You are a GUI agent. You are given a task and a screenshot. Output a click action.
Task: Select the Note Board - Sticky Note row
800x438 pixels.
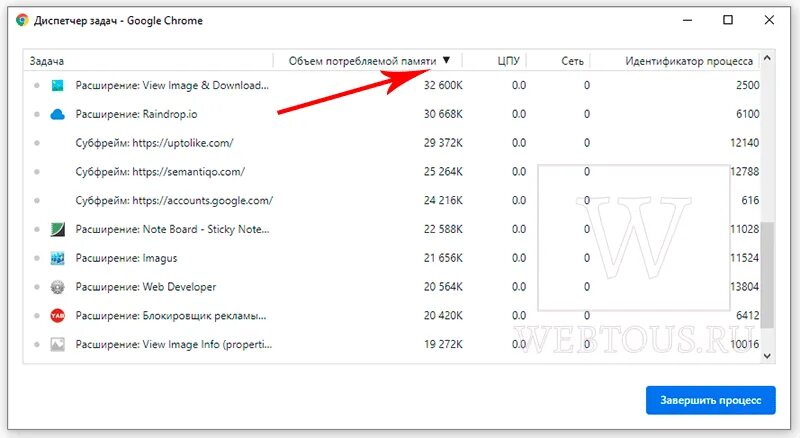coord(392,229)
